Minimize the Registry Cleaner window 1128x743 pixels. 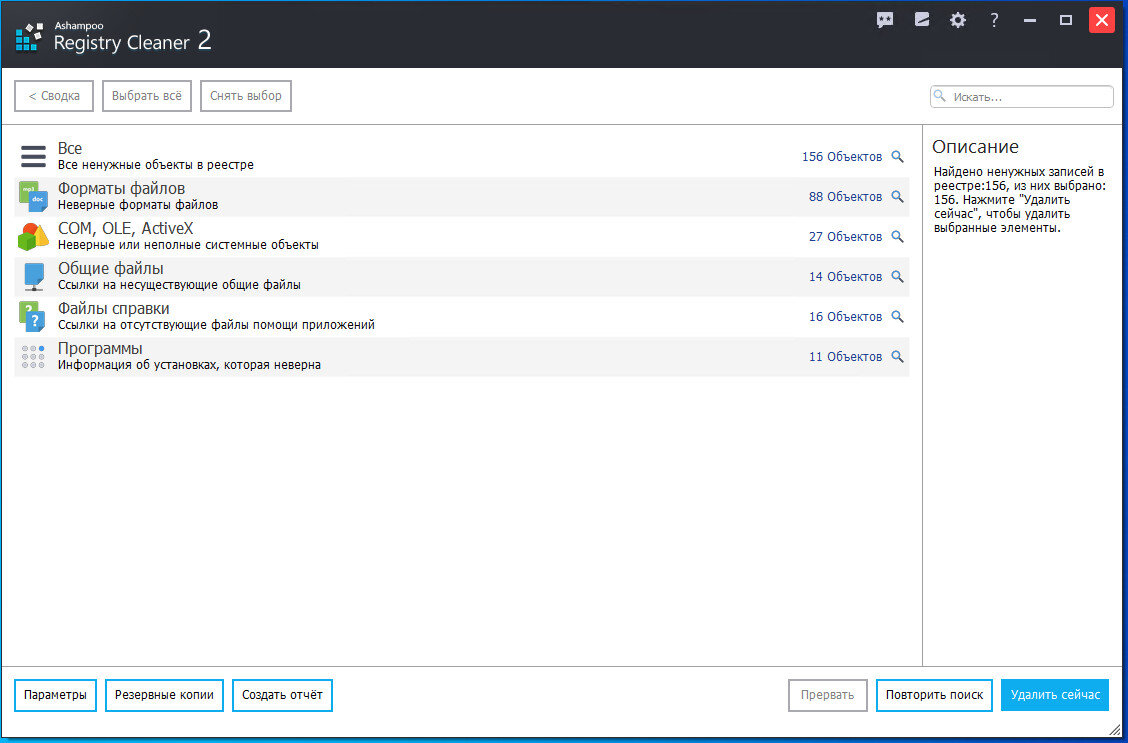click(1030, 20)
